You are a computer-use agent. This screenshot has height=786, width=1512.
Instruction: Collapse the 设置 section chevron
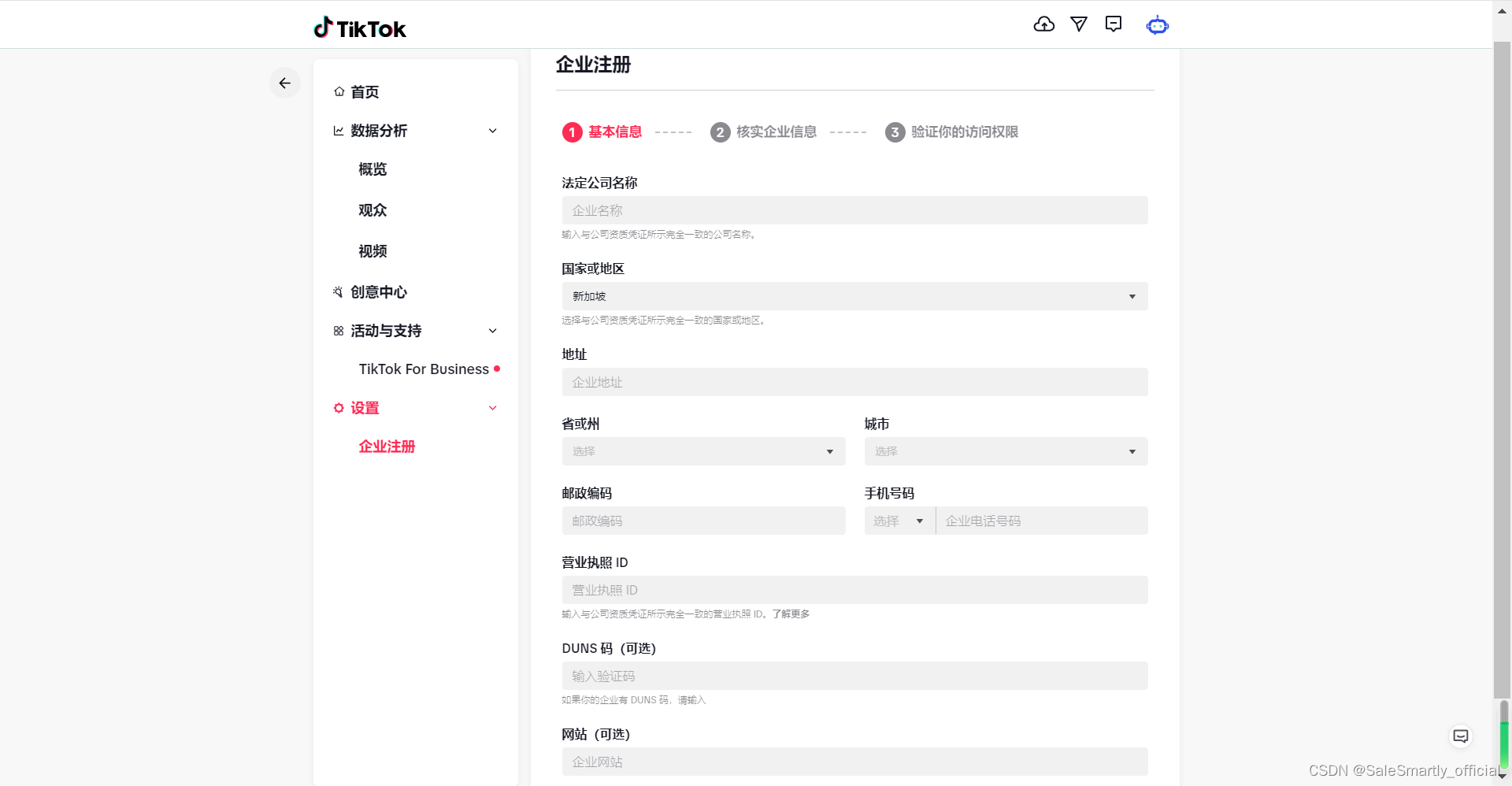click(493, 408)
